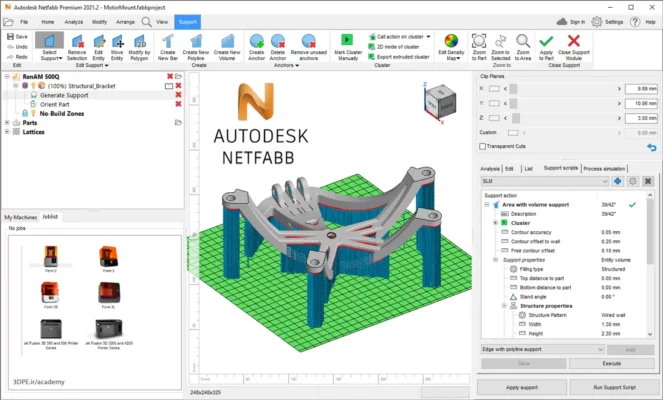Click Mark Cluster Manually
Screen dimensions: 663x400
point(348,47)
